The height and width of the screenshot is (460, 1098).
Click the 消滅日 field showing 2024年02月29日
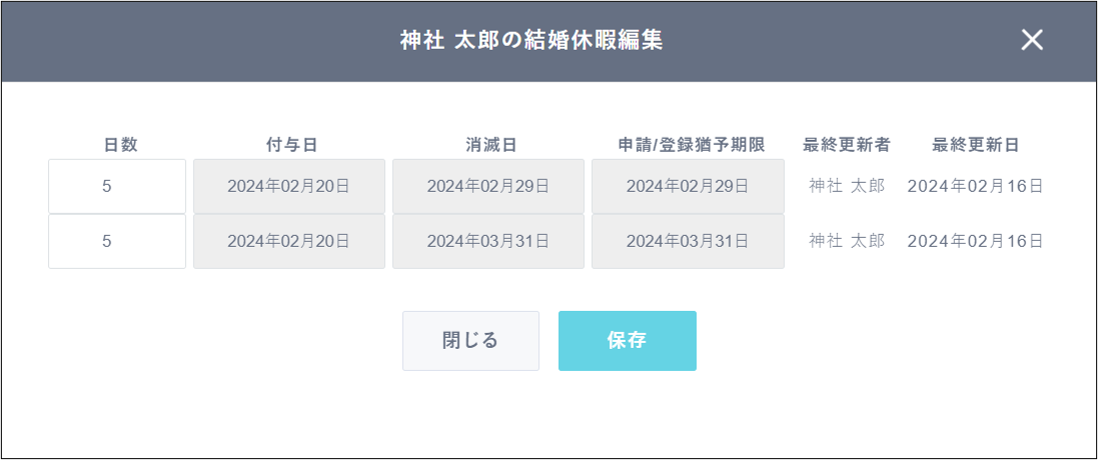pos(488,186)
